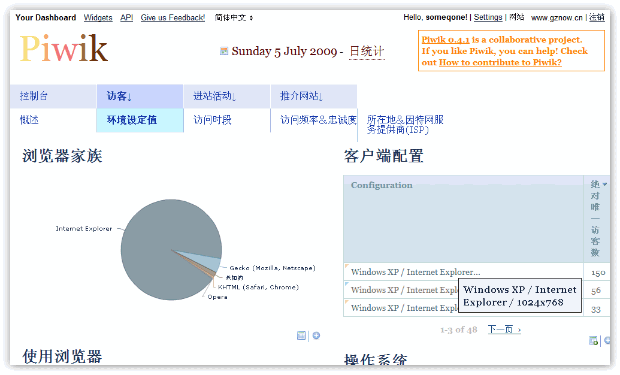
Task: Click the Piwik logo
Action: click(x=64, y=48)
